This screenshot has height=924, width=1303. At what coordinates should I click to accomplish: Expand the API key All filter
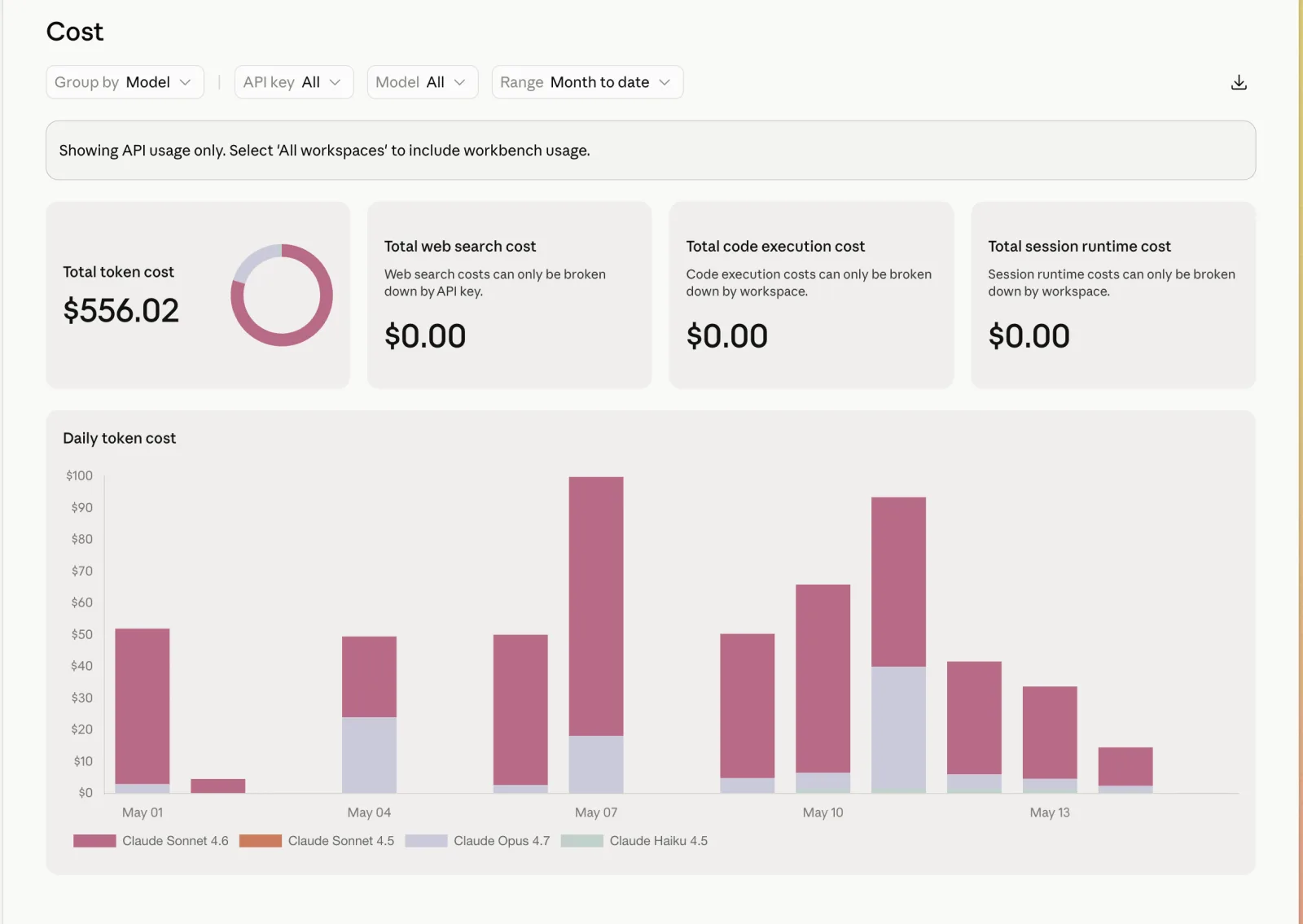[294, 82]
